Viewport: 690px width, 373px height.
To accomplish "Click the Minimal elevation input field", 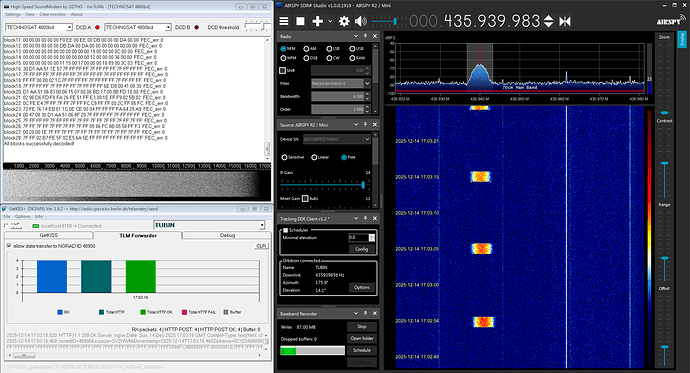I will [359, 238].
